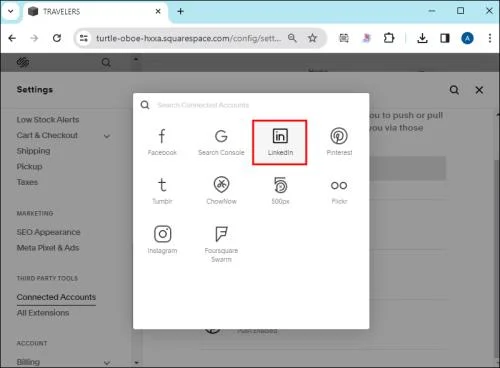
Task: Click the settings sidebar scroll-up arrow
Action: 136,59
